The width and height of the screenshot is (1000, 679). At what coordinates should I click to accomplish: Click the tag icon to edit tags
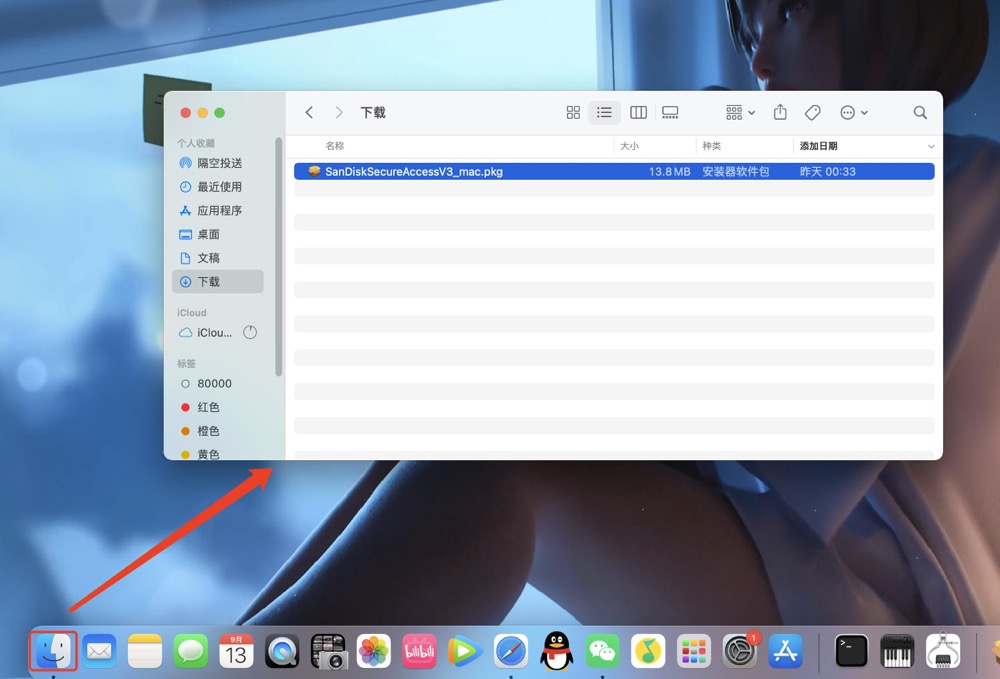[x=813, y=113]
